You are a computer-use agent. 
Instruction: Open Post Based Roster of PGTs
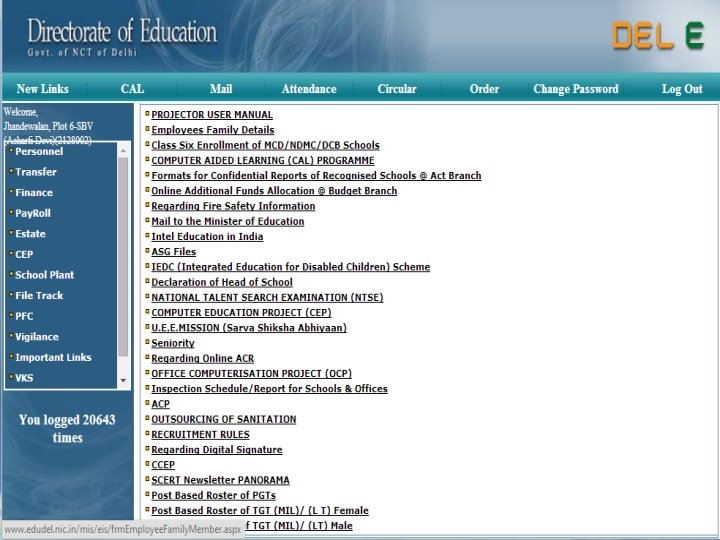pyautogui.click(x=214, y=495)
